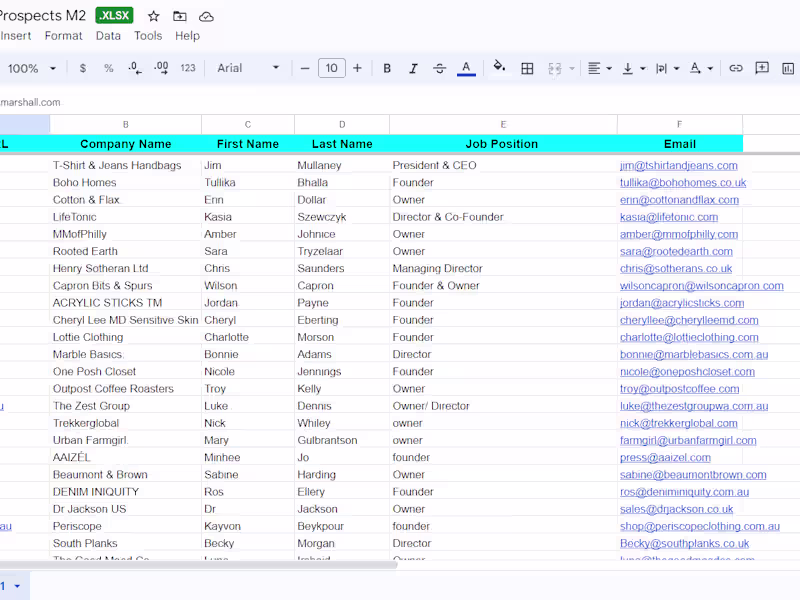
Task: Select the last name cell Szewczyk
Action: click(342, 217)
